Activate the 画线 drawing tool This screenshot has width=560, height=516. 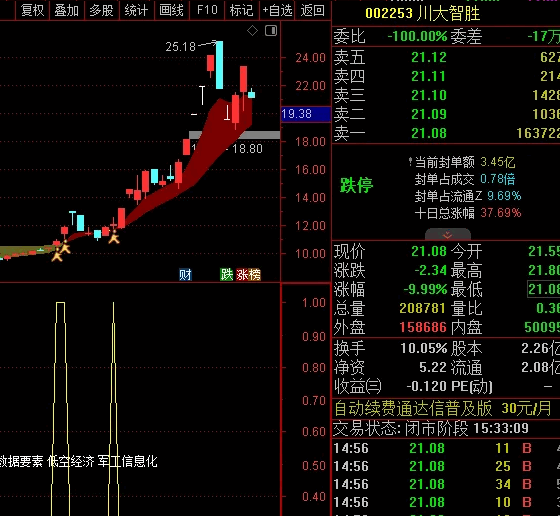tap(171, 10)
